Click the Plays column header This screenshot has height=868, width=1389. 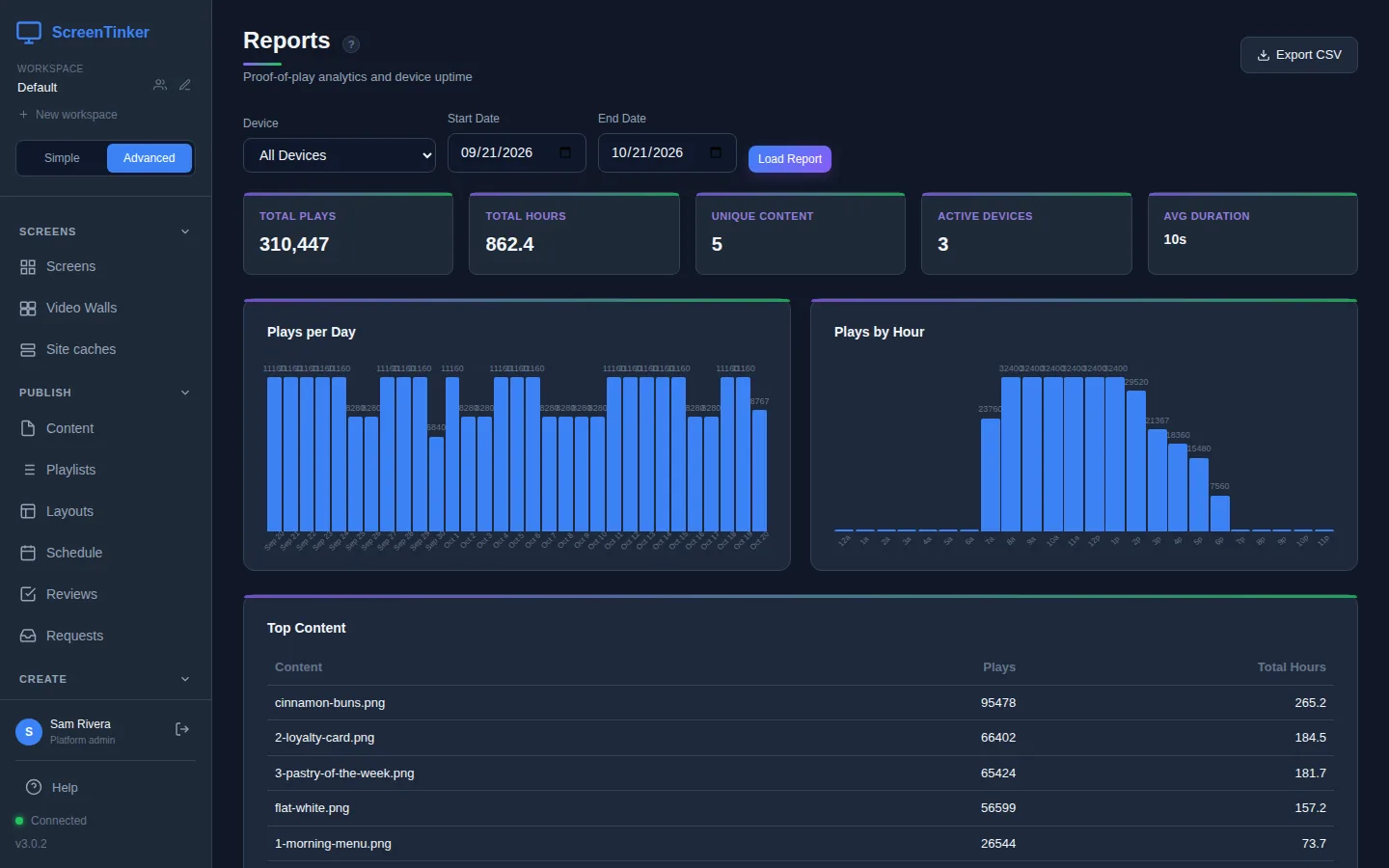pos(999,667)
